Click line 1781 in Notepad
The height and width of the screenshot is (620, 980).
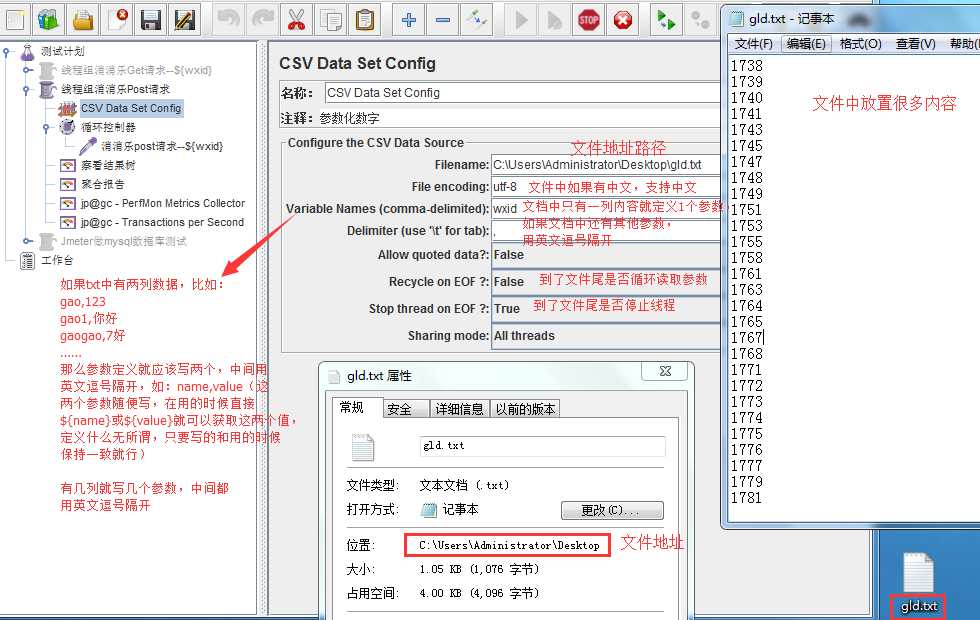[x=747, y=499]
